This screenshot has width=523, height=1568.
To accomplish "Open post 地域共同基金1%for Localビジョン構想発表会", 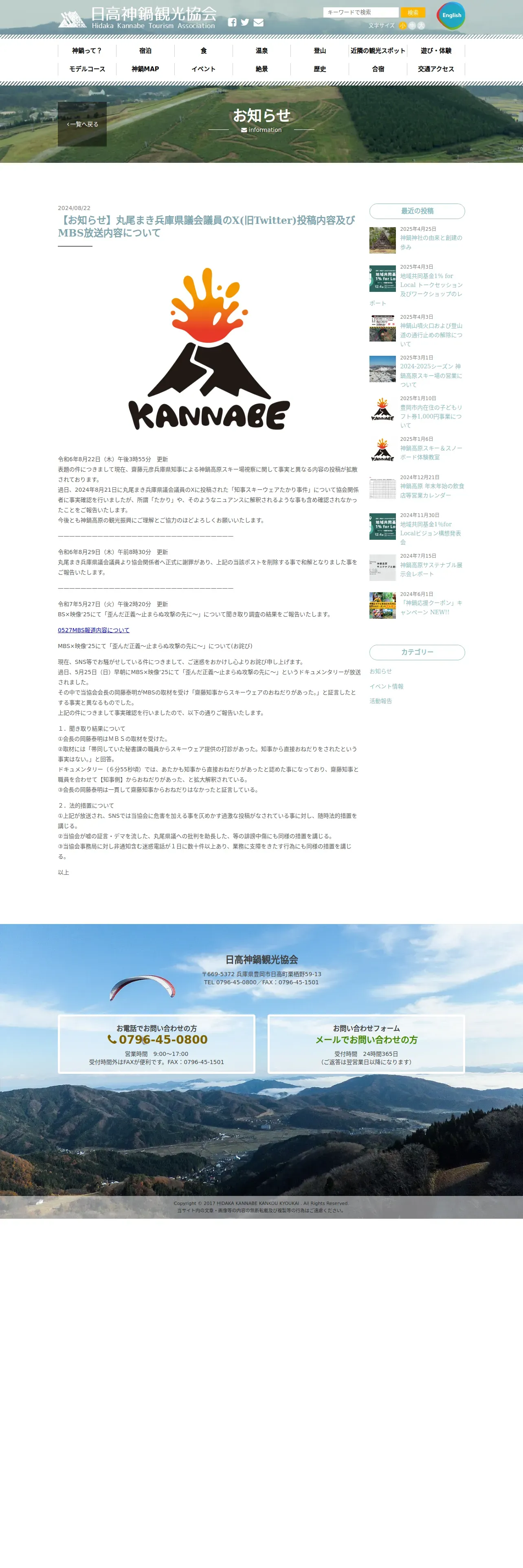I will pyautogui.click(x=431, y=532).
